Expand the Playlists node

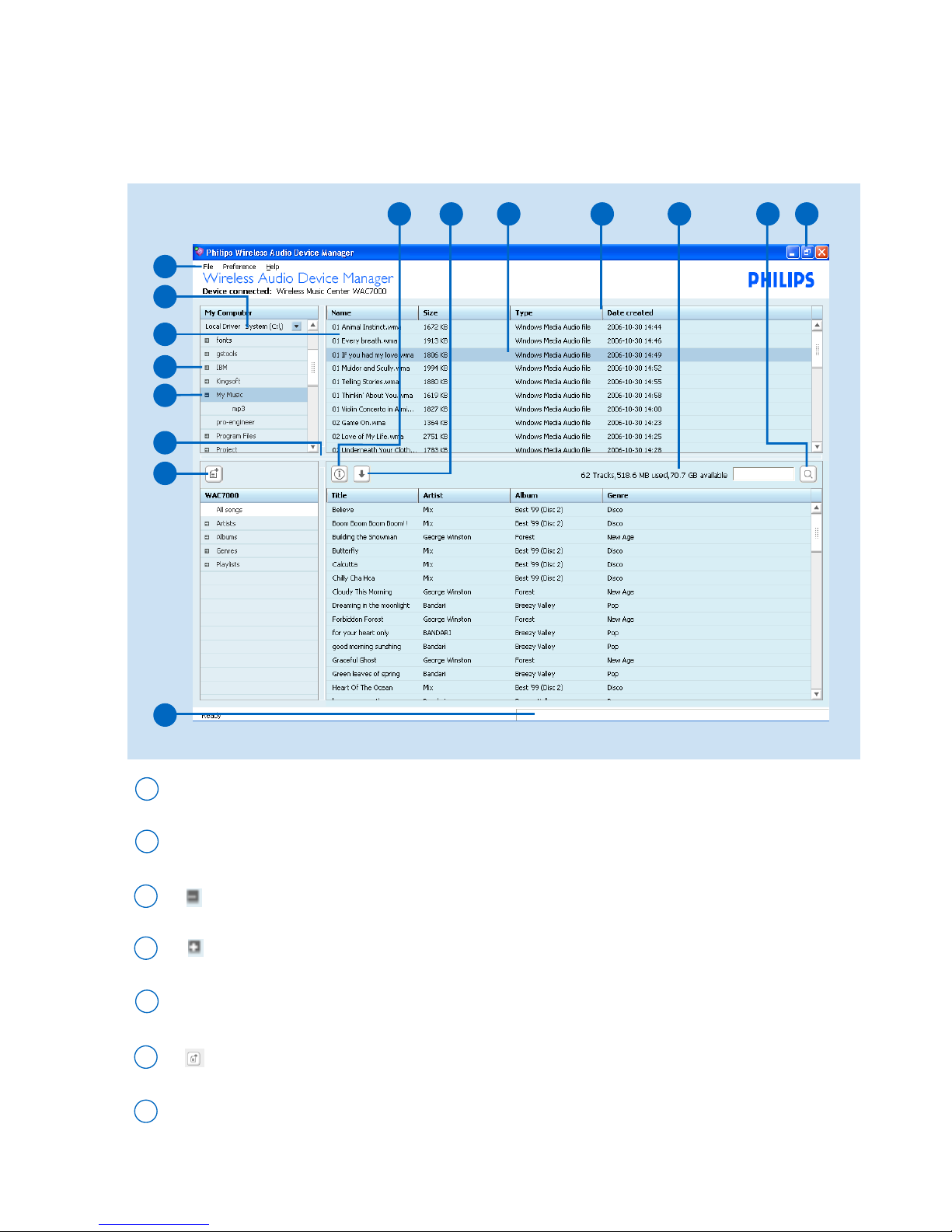pyautogui.click(x=207, y=565)
